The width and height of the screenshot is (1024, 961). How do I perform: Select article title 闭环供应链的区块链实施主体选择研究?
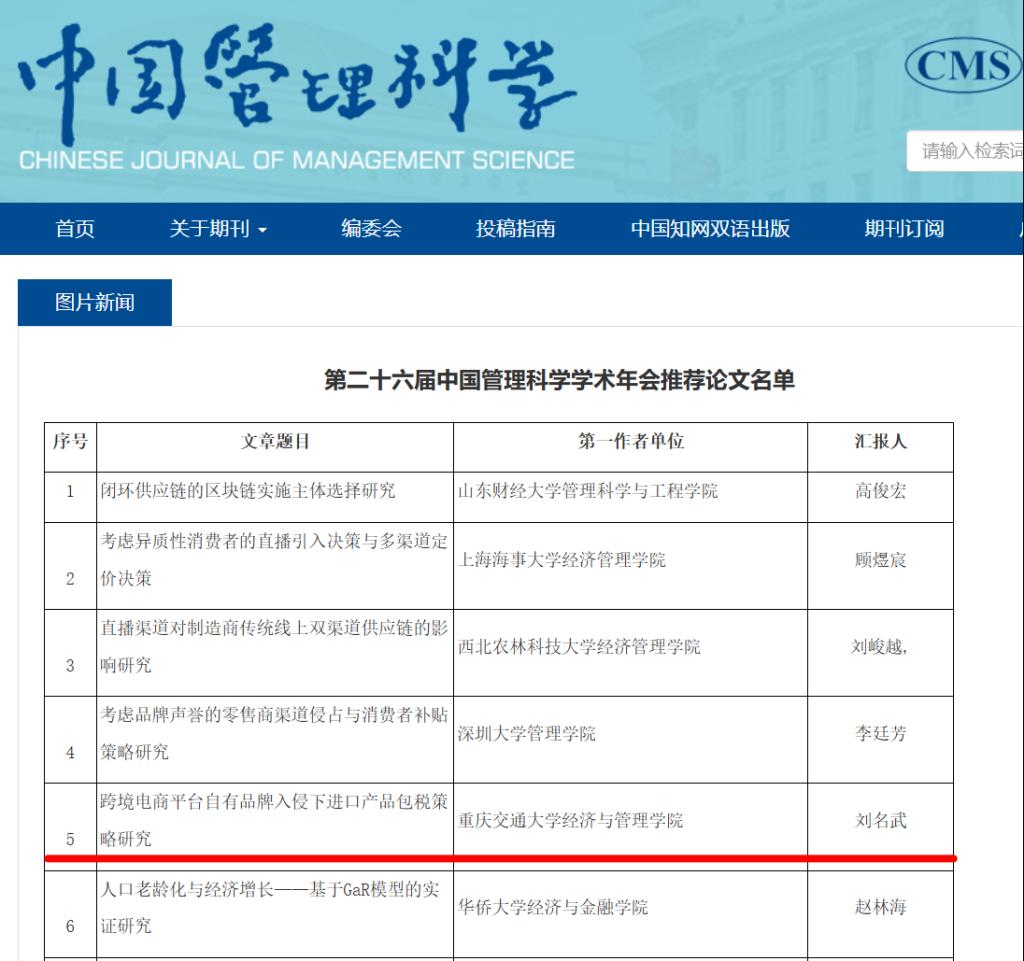click(x=248, y=491)
